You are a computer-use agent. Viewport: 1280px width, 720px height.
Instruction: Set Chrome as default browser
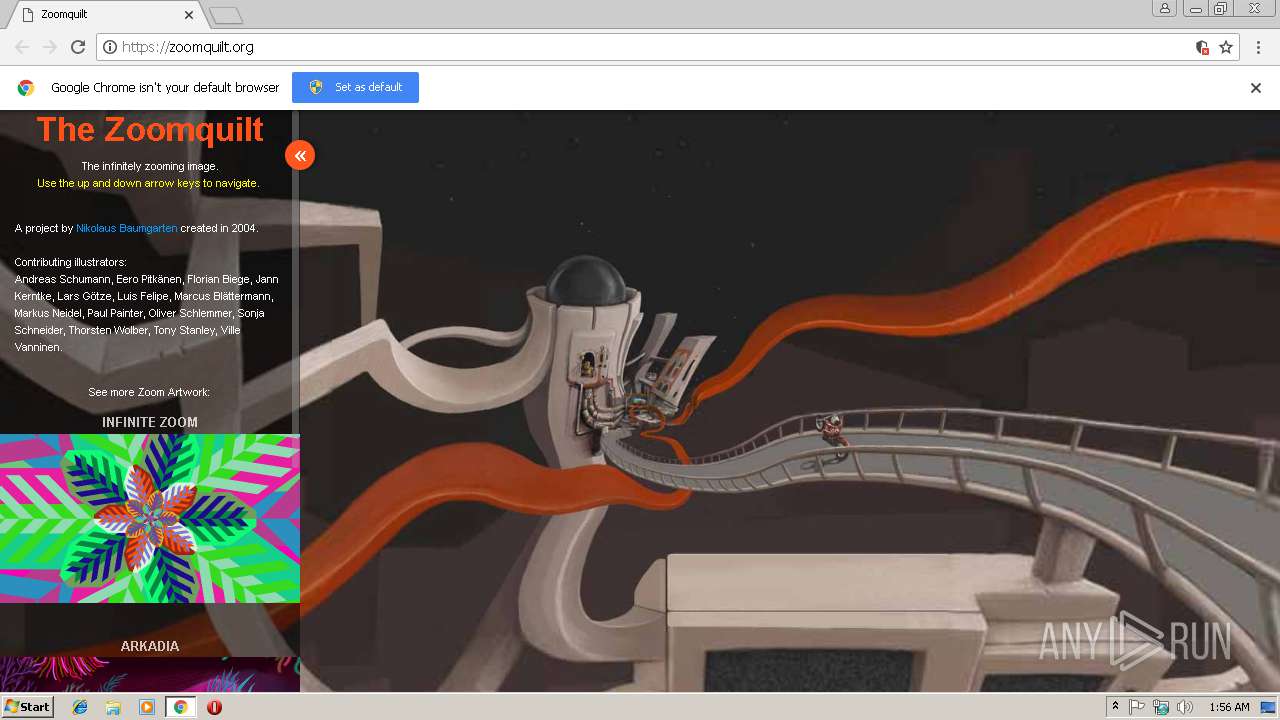tap(355, 87)
